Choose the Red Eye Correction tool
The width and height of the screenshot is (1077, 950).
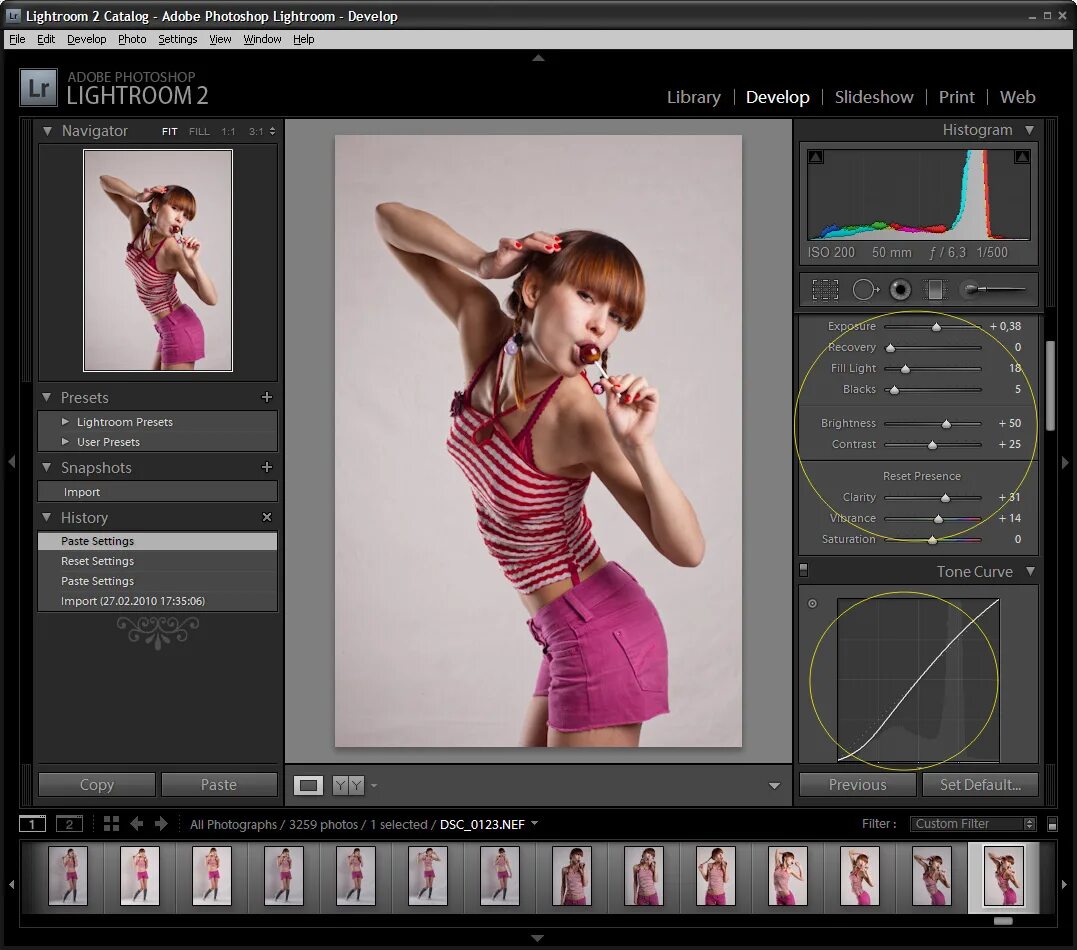900,290
